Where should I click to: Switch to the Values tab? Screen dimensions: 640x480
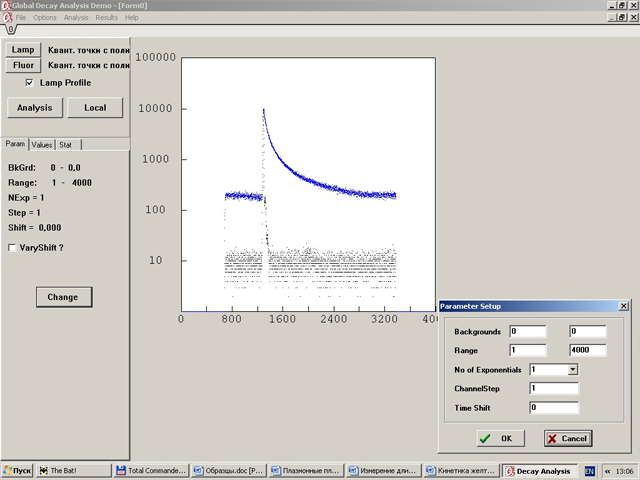[x=42, y=144]
